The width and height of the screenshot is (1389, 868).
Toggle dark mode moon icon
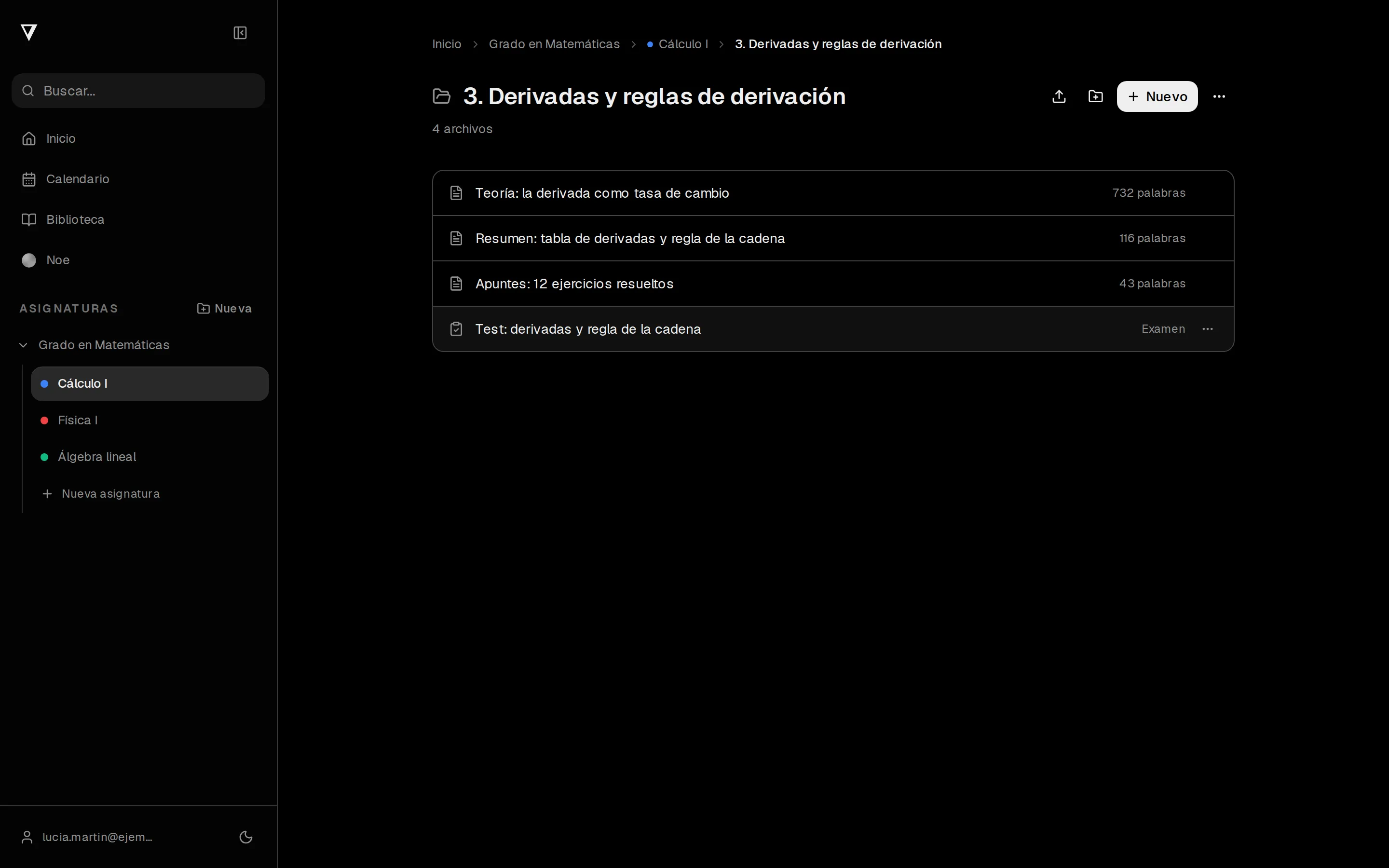(245, 837)
